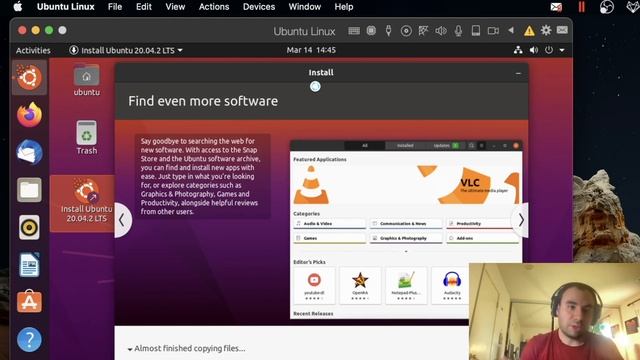Click 'All' tab in slideshow screenshot
The width and height of the screenshot is (640, 360).
[x=364, y=146]
